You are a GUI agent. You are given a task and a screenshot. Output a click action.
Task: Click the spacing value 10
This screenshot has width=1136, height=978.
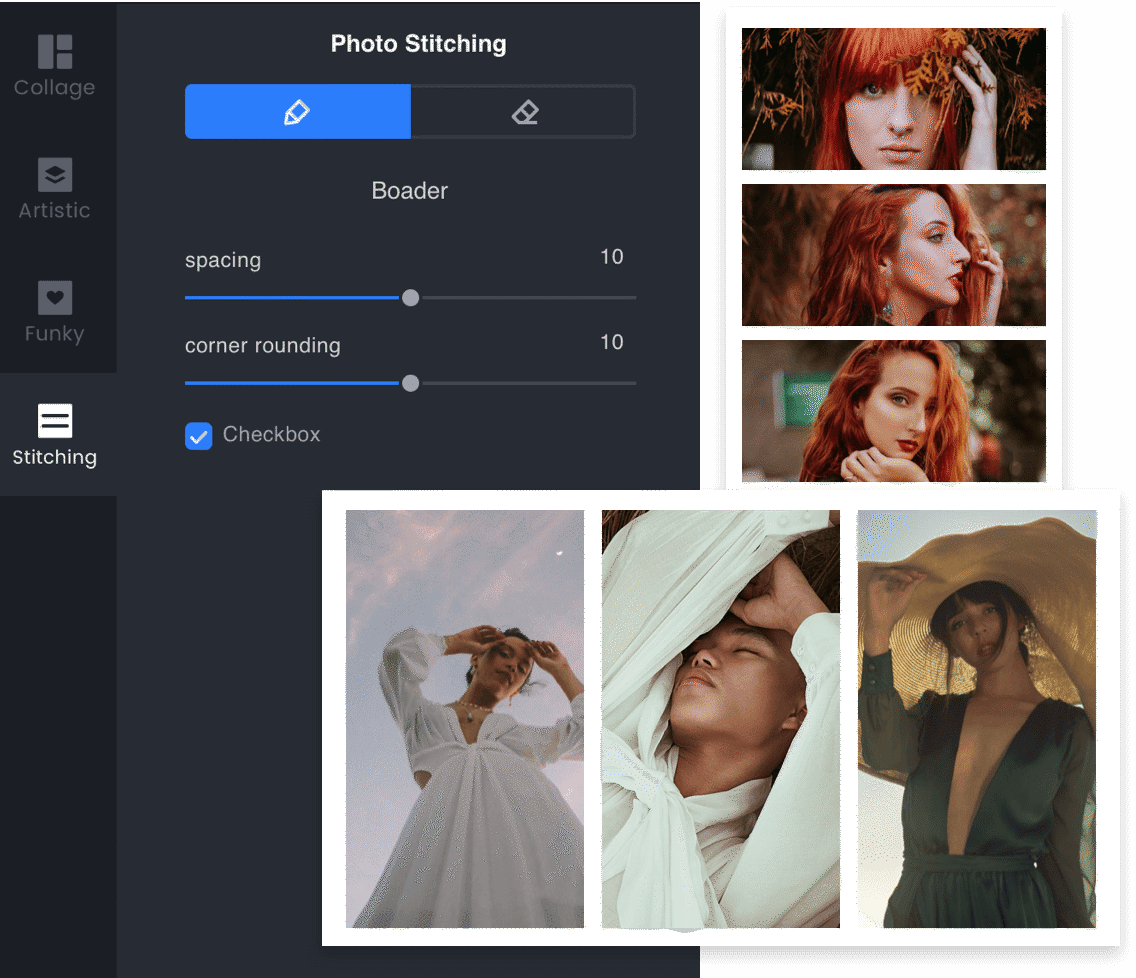(611, 256)
